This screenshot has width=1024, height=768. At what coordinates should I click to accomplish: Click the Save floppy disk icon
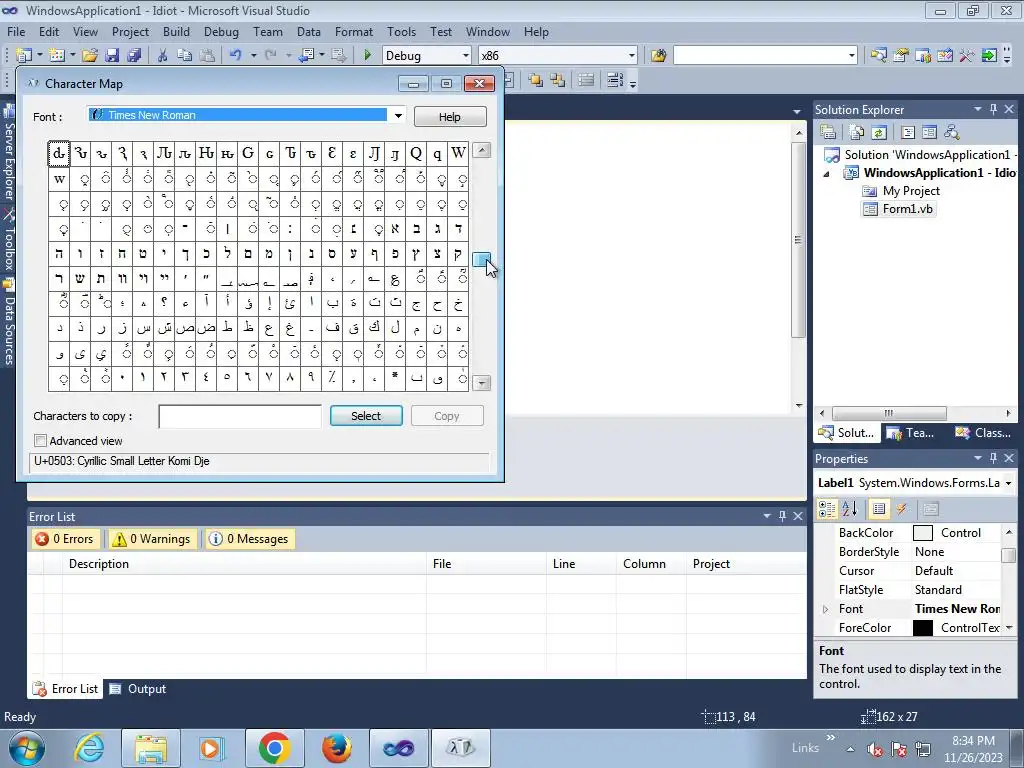pos(112,56)
